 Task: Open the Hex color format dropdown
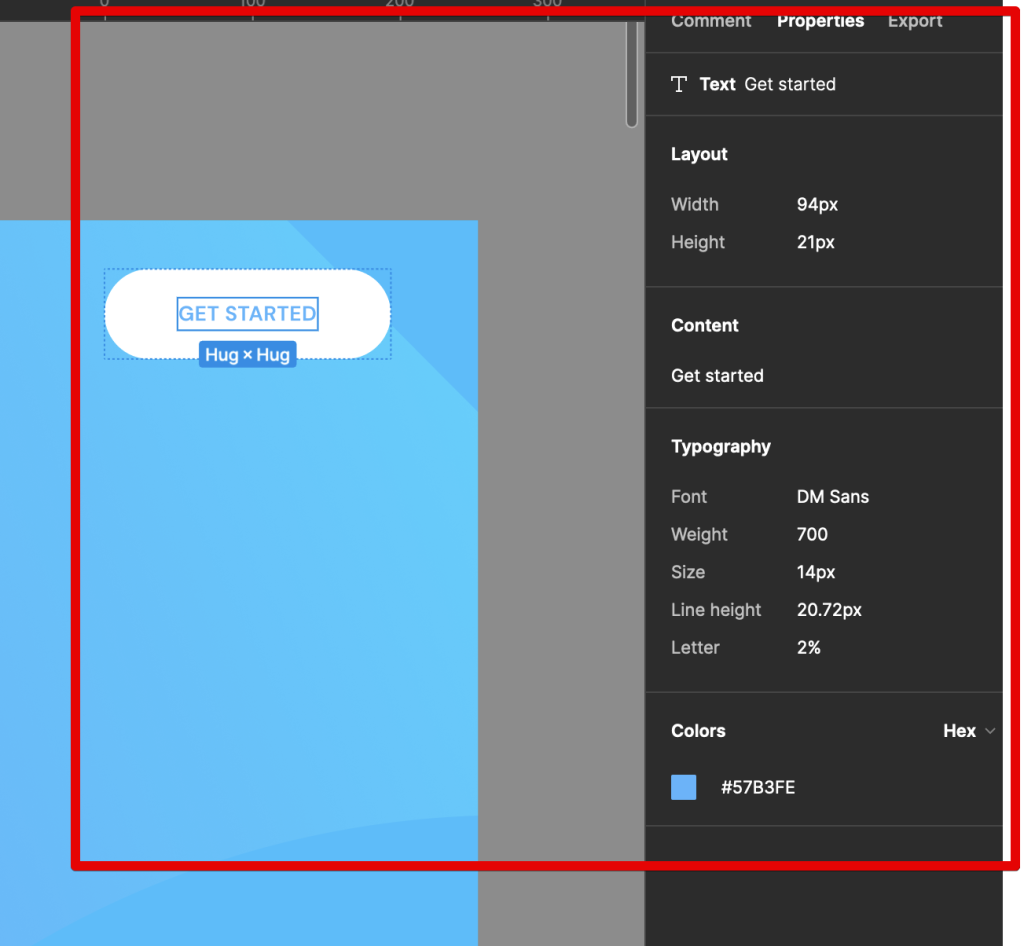tap(969, 731)
